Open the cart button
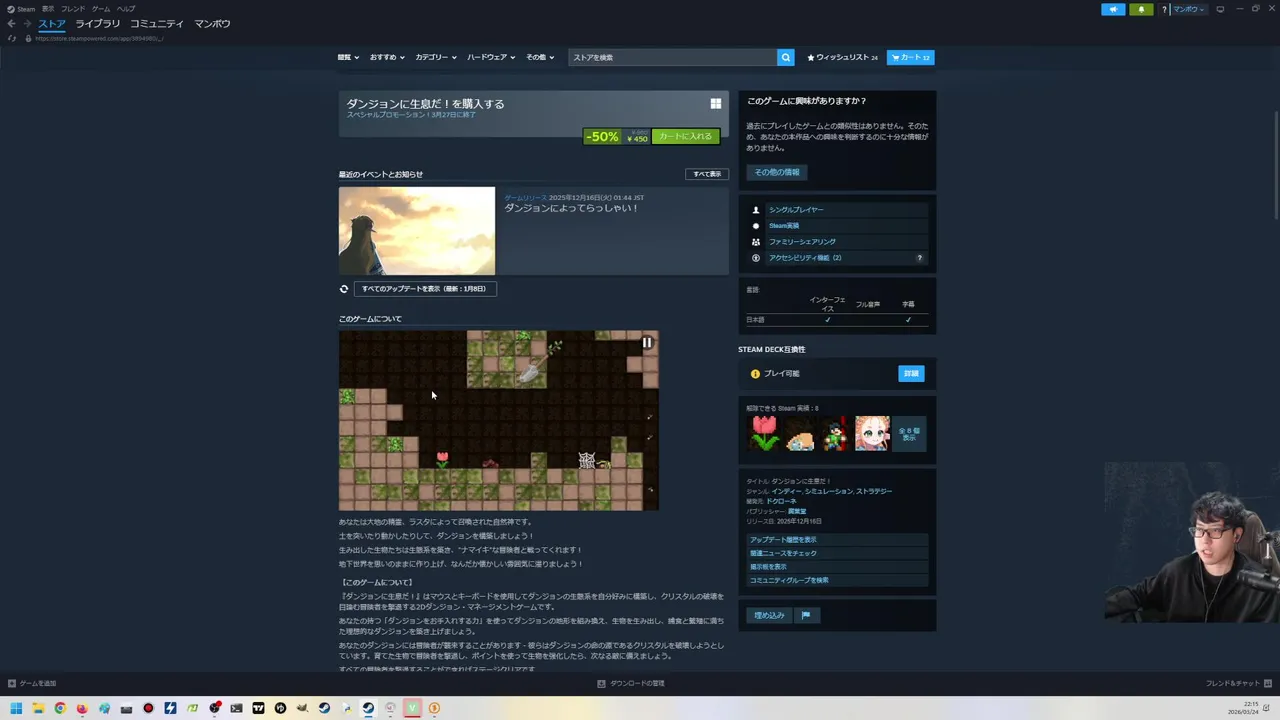 911,57
